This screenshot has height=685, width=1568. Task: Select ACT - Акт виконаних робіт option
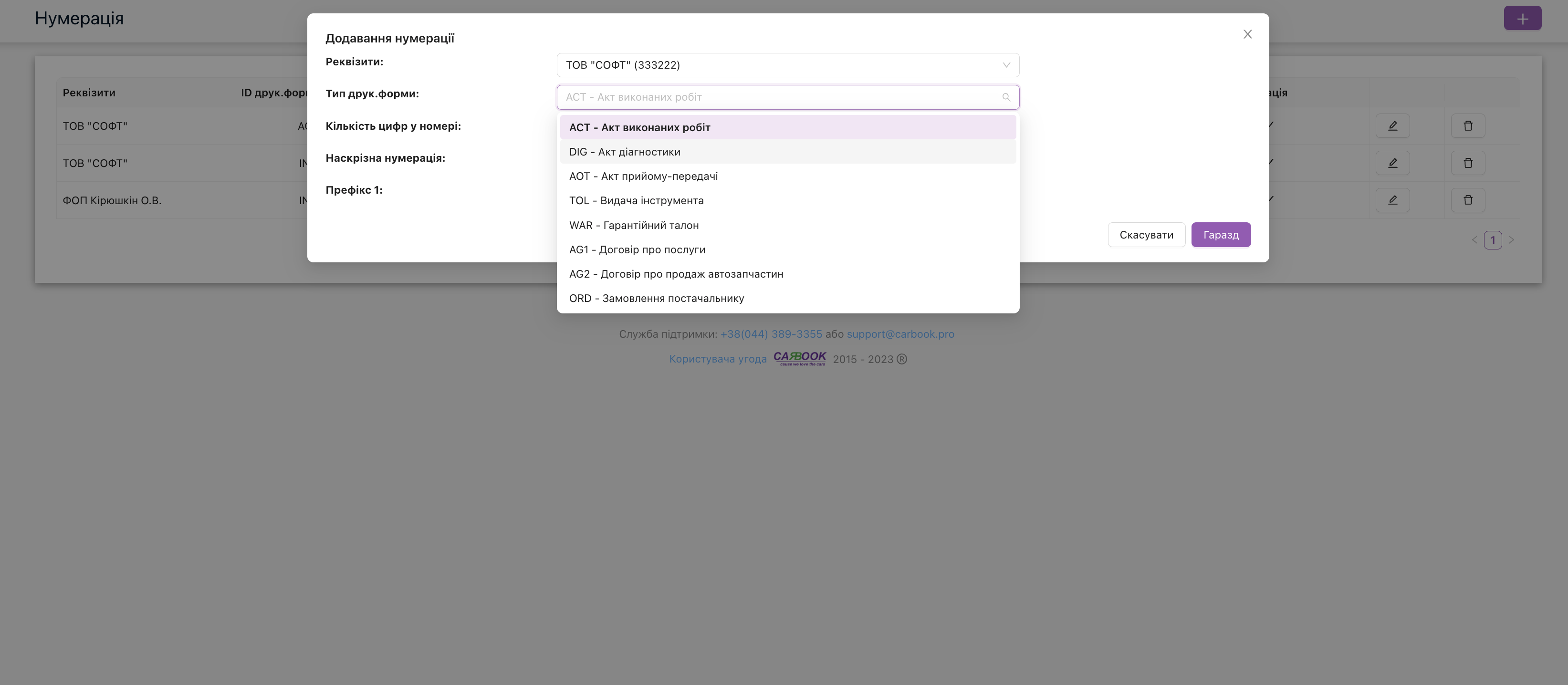[x=639, y=128]
